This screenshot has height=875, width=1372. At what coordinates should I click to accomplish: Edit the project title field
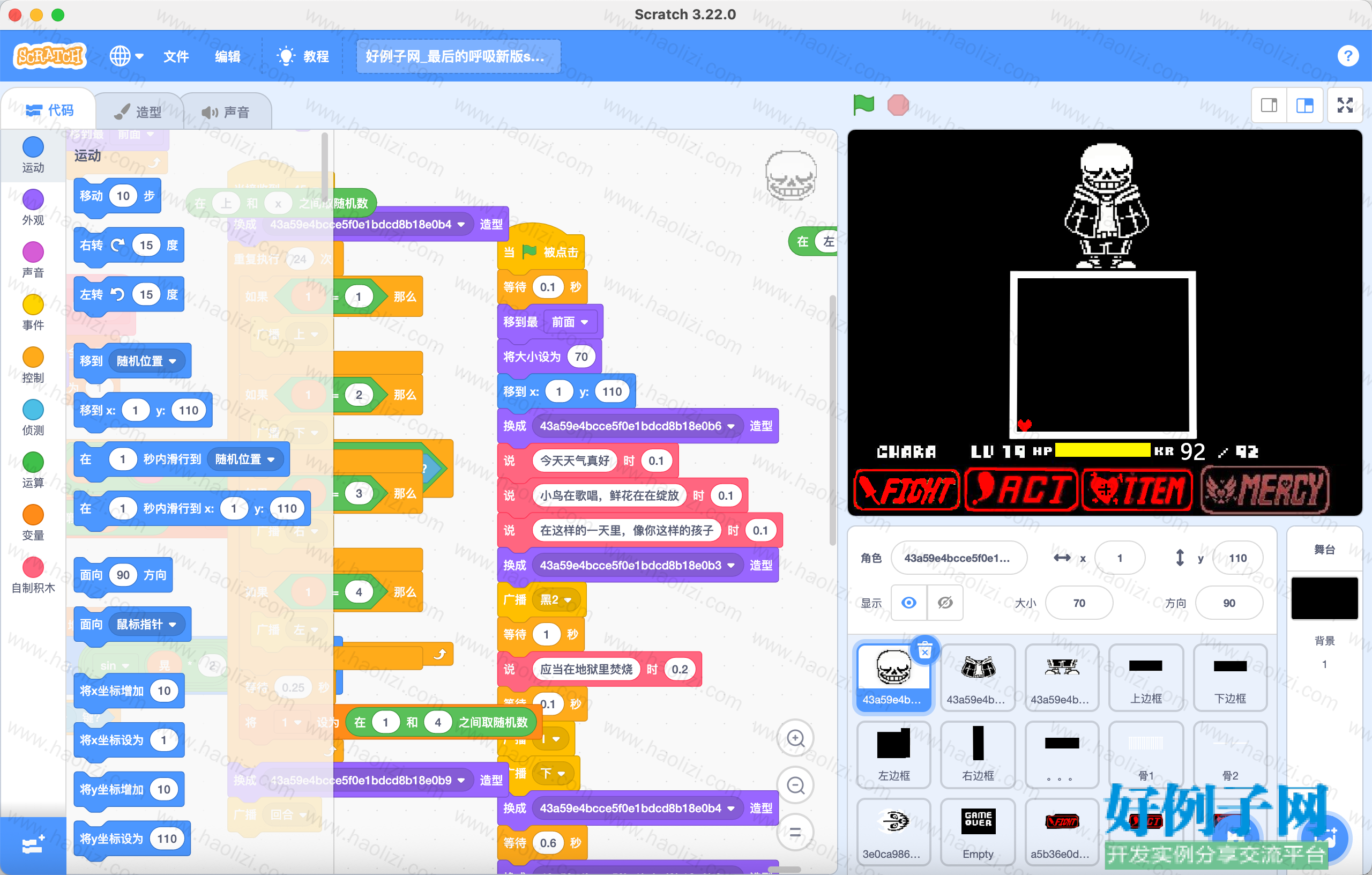pyautogui.click(x=458, y=56)
